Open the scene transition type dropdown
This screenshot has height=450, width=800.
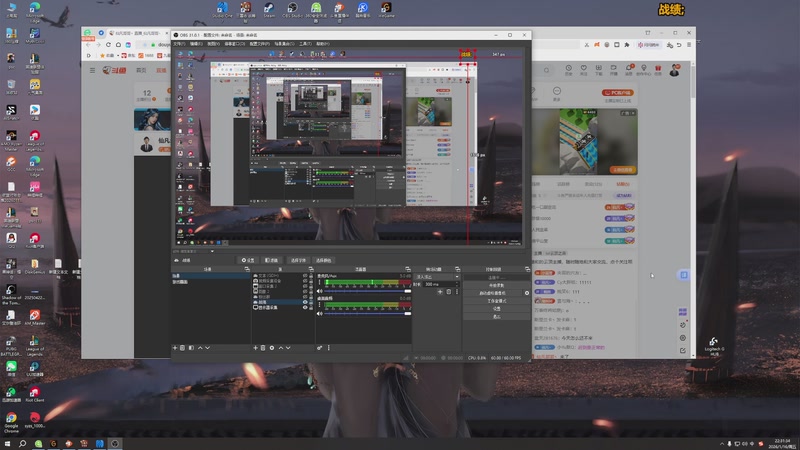(436, 276)
